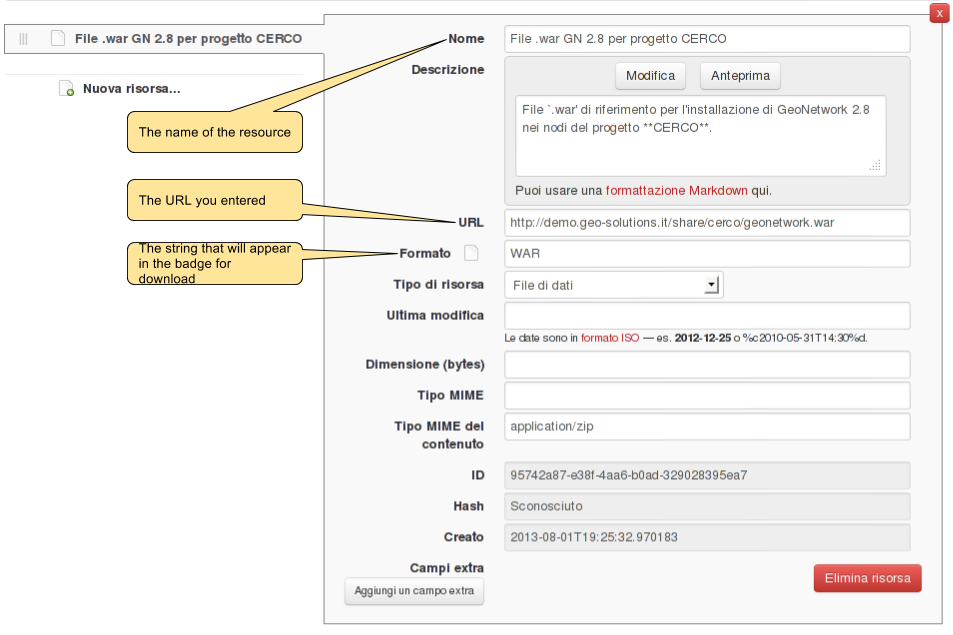
Task: Click into the URL text field
Action: click(707, 222)
